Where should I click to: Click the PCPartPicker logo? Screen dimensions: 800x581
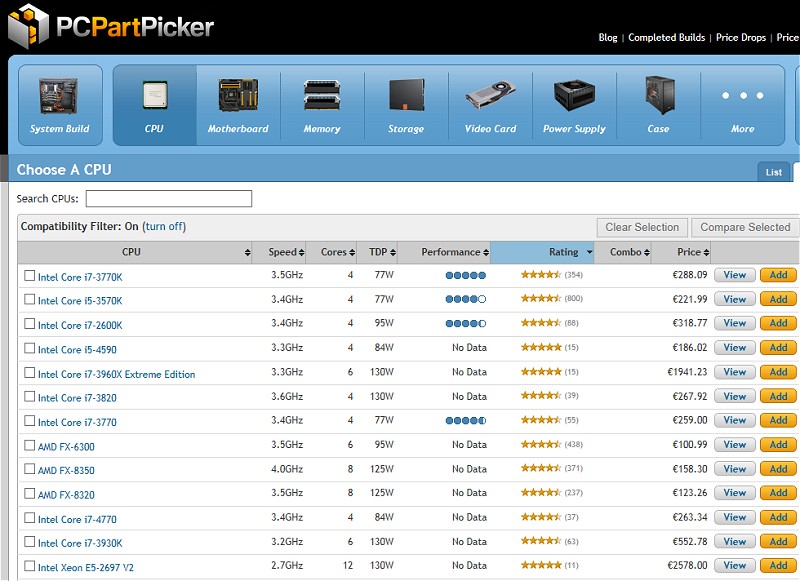point(111,26)
